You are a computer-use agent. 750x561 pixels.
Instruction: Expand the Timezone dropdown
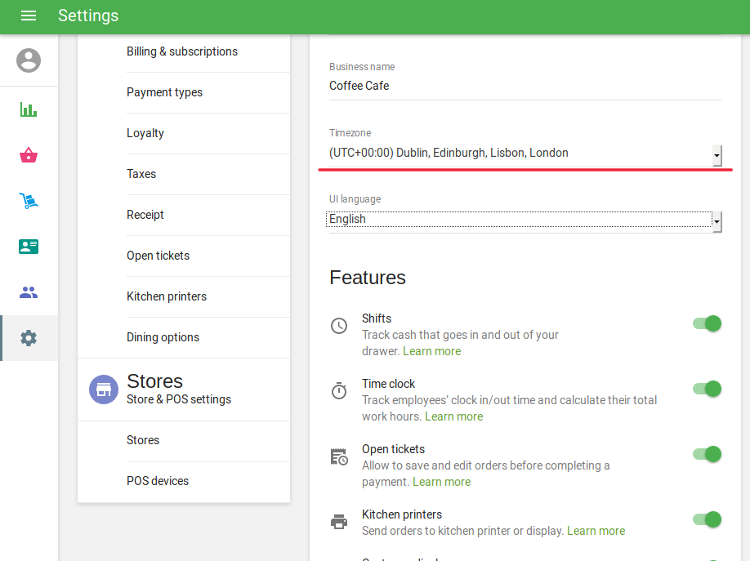525,154
